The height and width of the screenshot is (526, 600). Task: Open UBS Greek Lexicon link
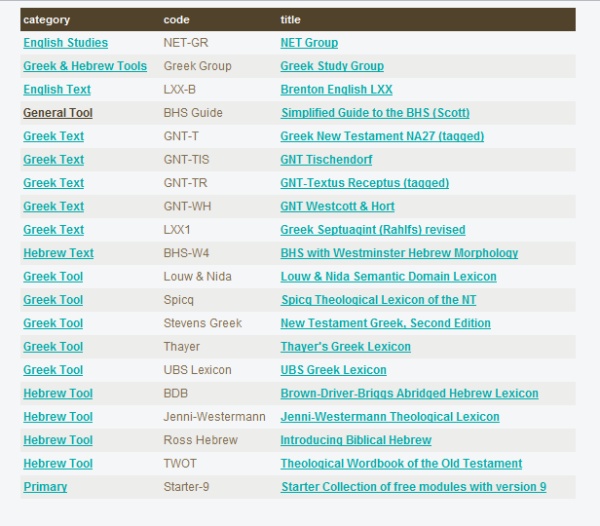[x=334, y=370]
